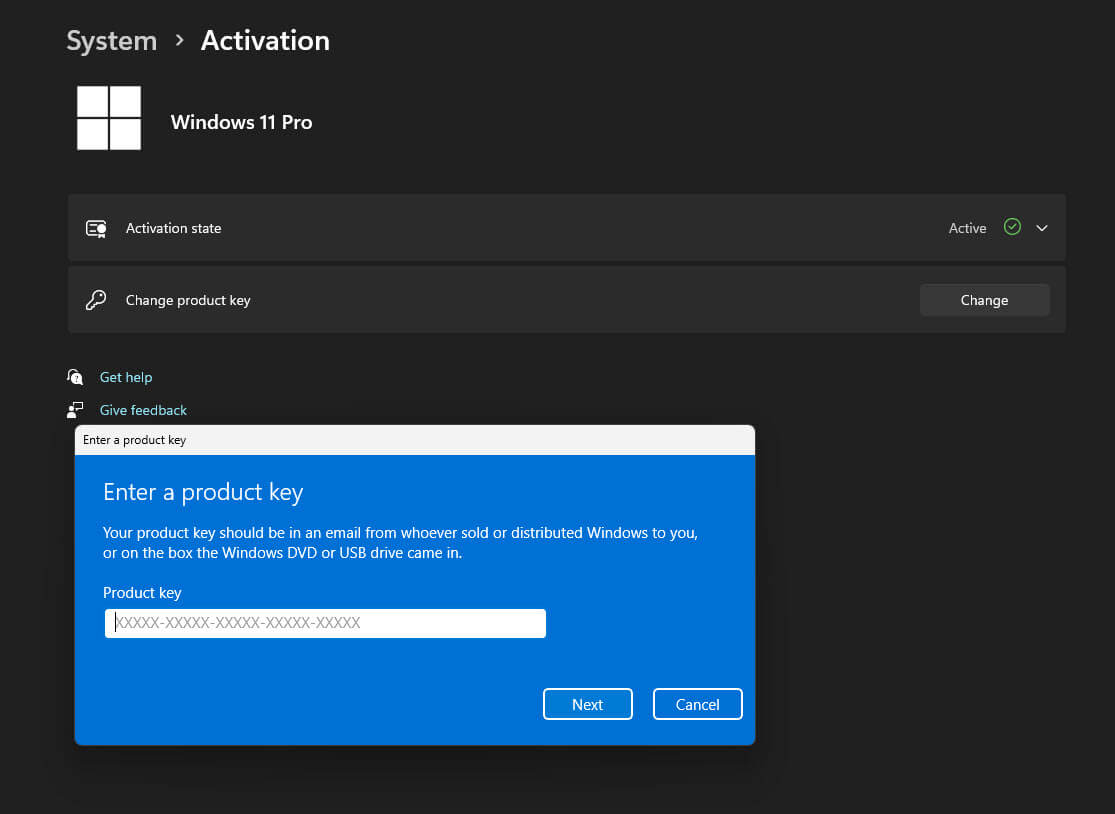Cancel the Enter a product key dialog
This screenshot has width=1115, height=814.
click(x=697, y=703)
